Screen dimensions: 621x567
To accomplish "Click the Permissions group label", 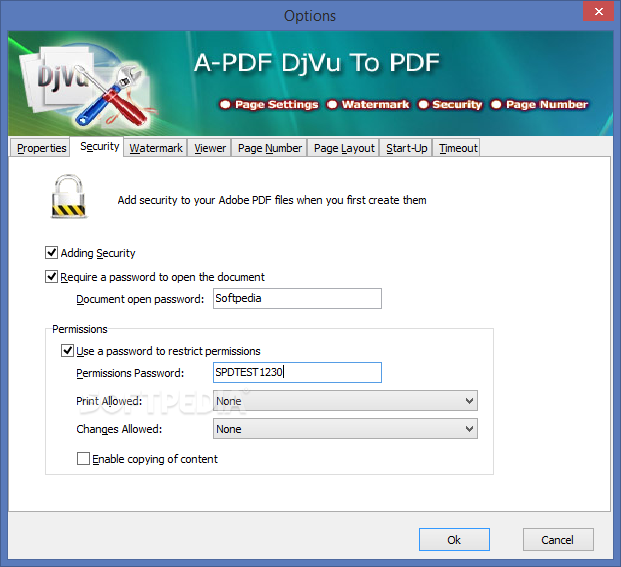I will (x=80, y=329).
